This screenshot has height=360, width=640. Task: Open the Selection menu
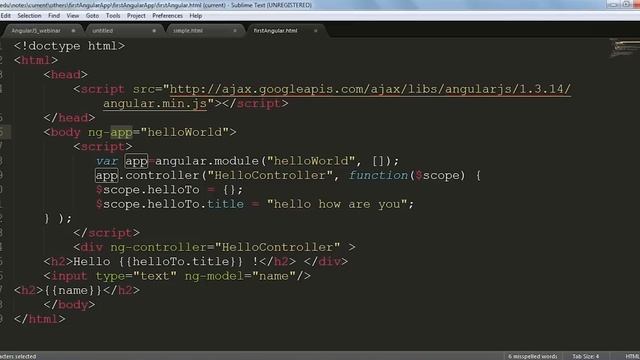point(29,16)
